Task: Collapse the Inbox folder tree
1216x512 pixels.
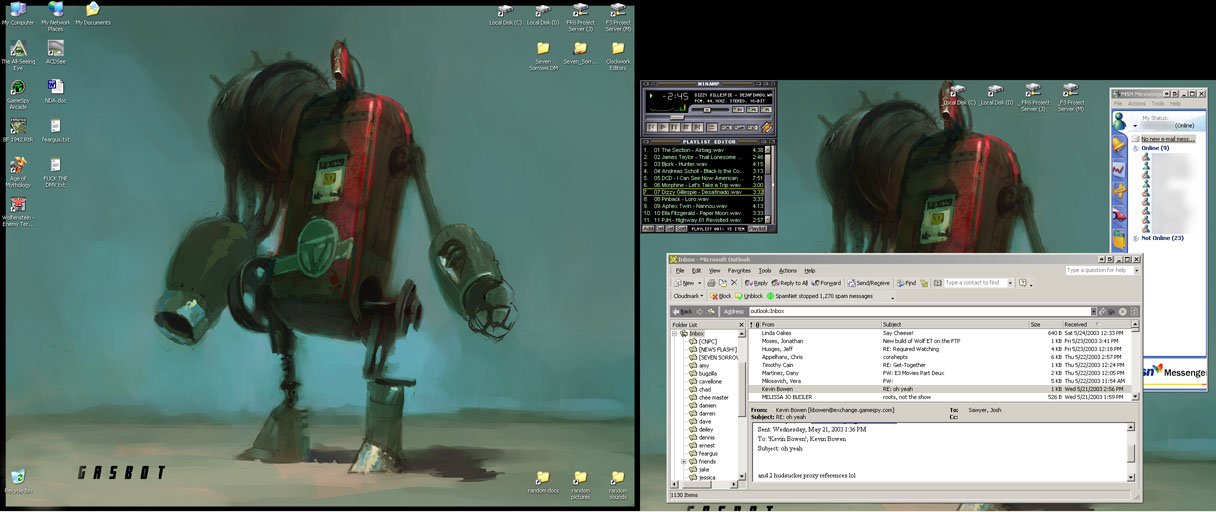Action: (676, 333)
